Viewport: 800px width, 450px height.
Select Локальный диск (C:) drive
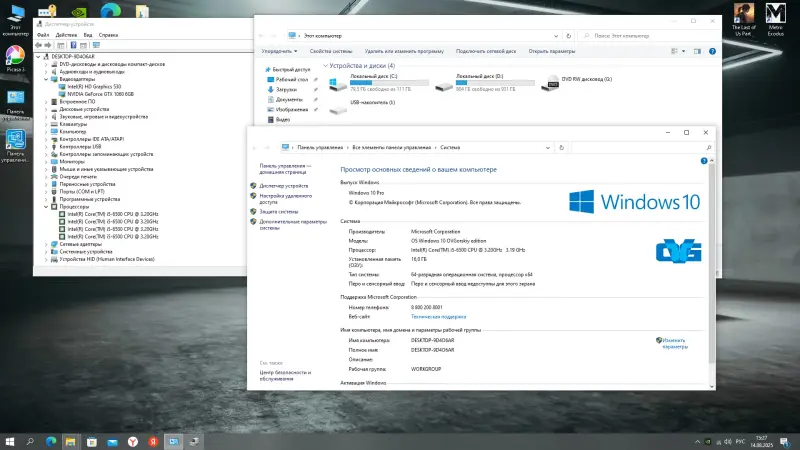click(x=379, y=82)
